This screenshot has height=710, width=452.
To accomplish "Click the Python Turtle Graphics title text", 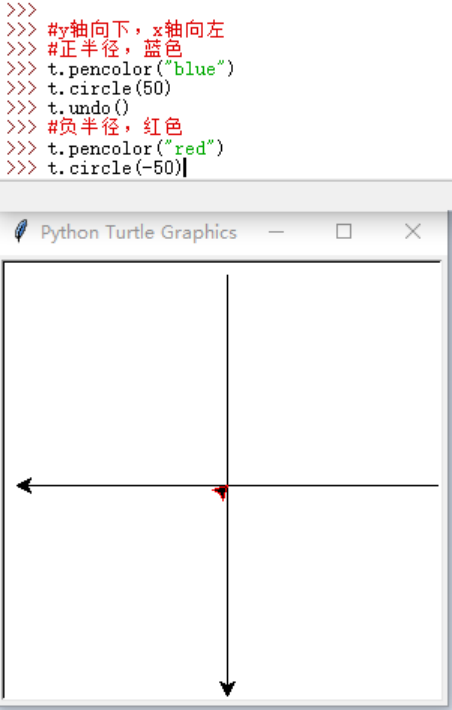I will coord(139,232).
